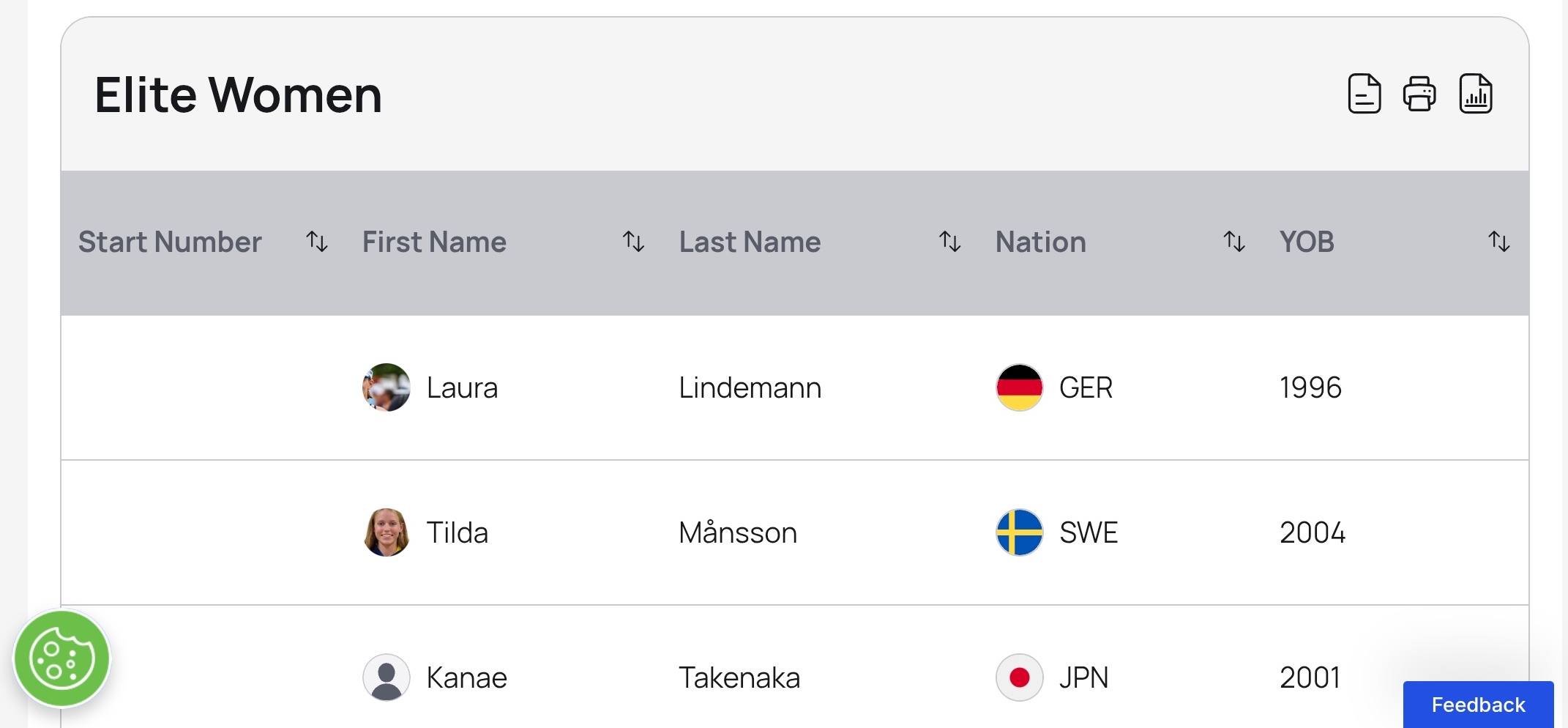
Task: Sort by Nation arrows
Action: 1233,242
